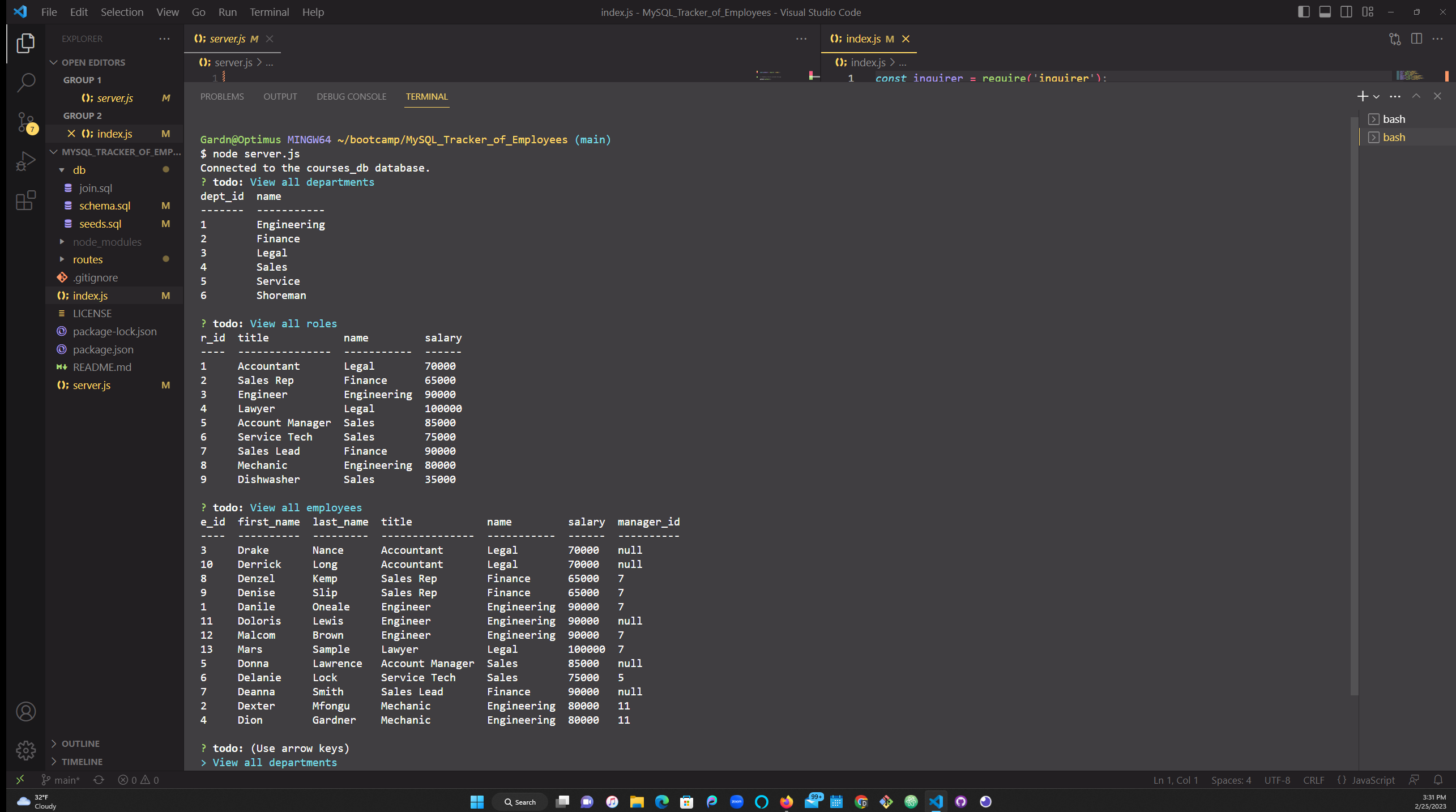Collapse the OPEN EDITORS section
1456x812 pixels.
(x=54, y=62)
